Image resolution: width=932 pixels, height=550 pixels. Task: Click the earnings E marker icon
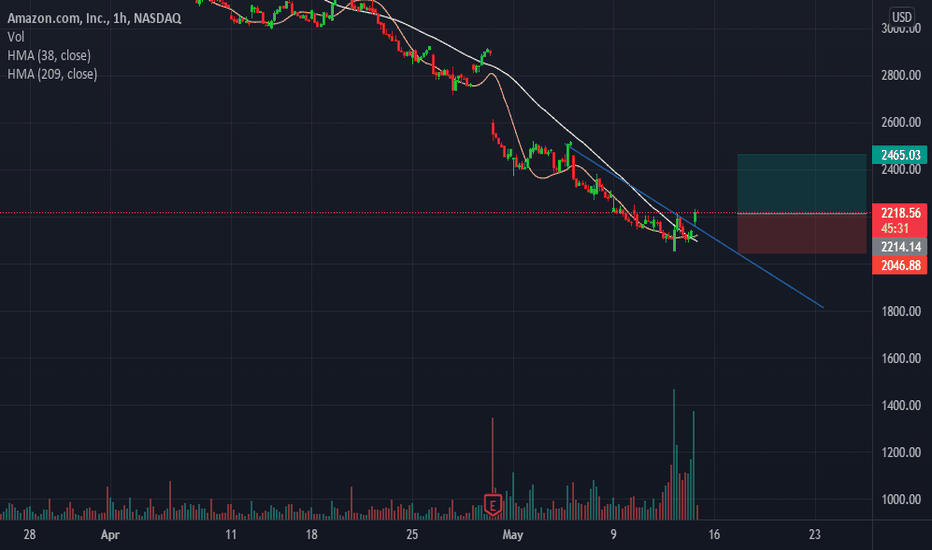click(492, 505)
